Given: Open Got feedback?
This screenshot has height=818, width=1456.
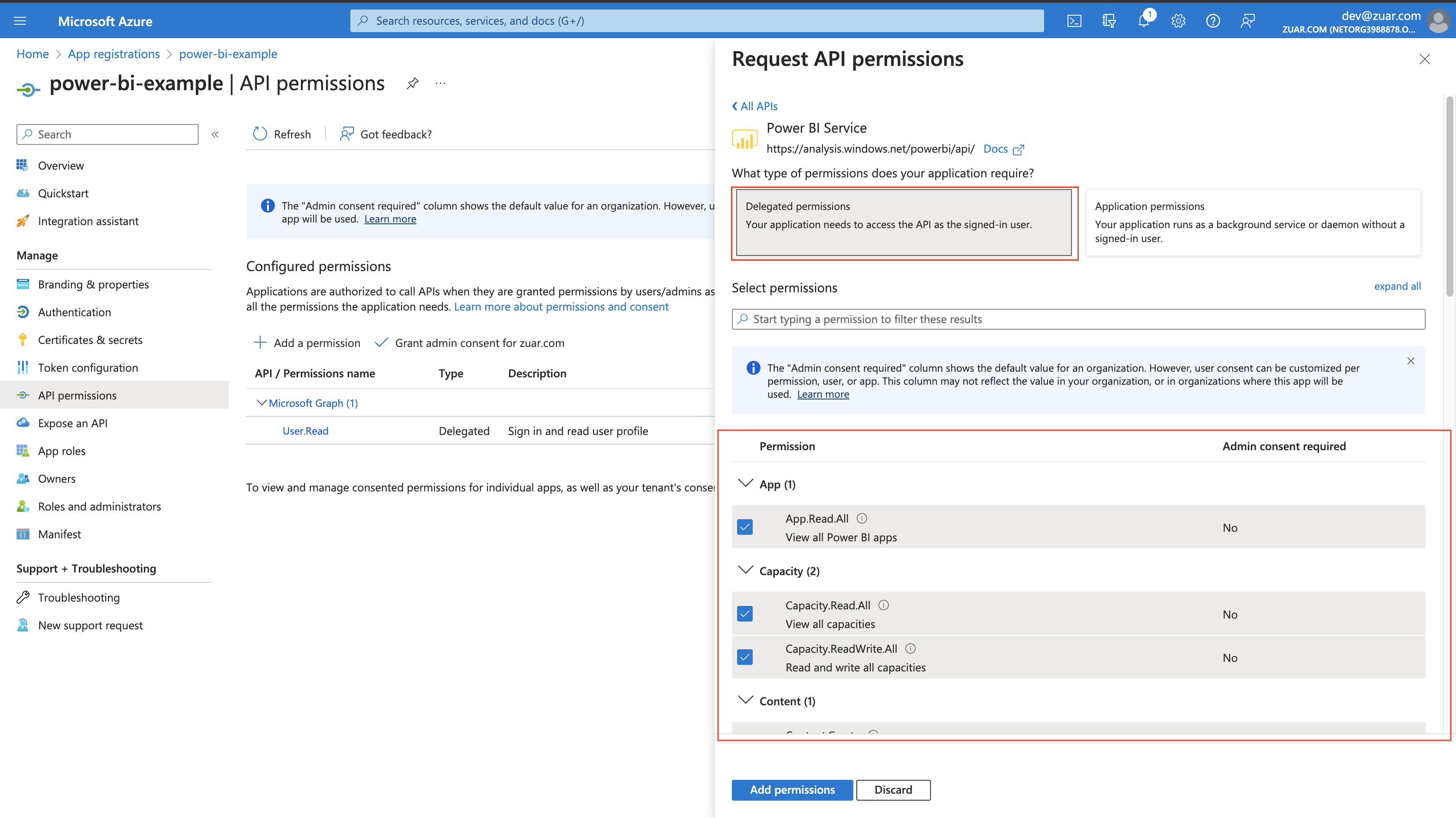Looking at the screenshot, I should point(385,134).
